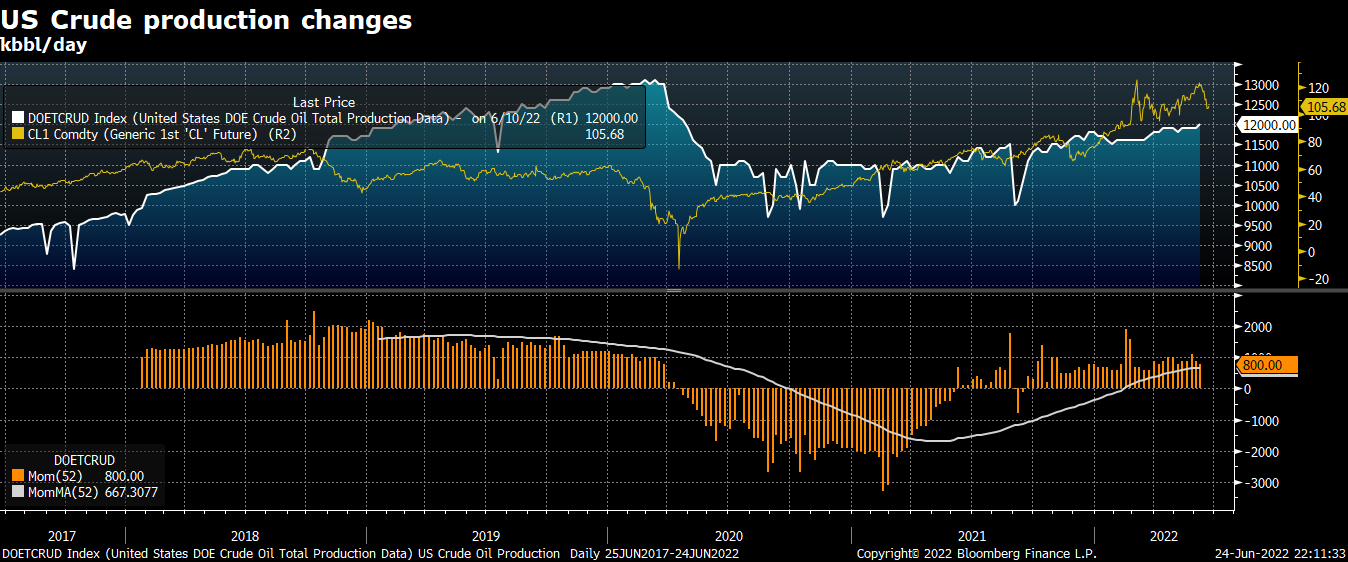1348x562 pixels.
Task: Click the DOETCRUD header in the lower legend
Action: pos(84,460)
